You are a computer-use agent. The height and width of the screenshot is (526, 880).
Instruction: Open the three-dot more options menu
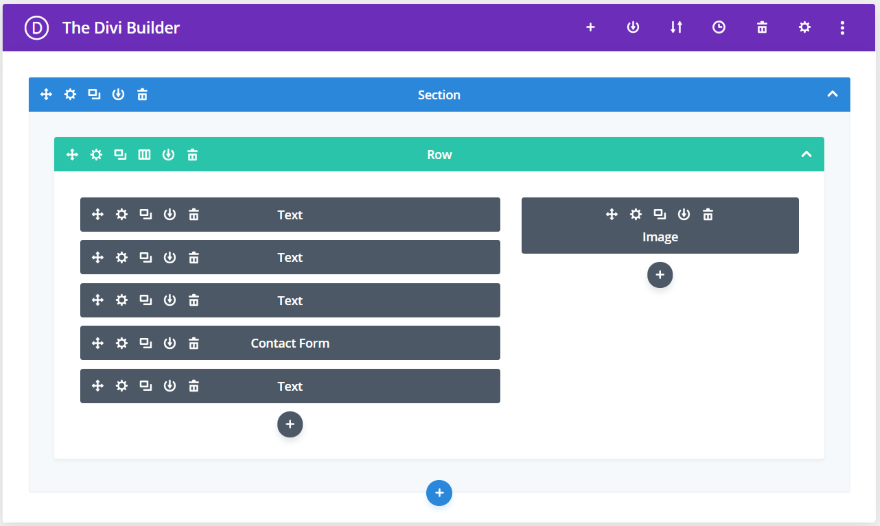[842, 28]
